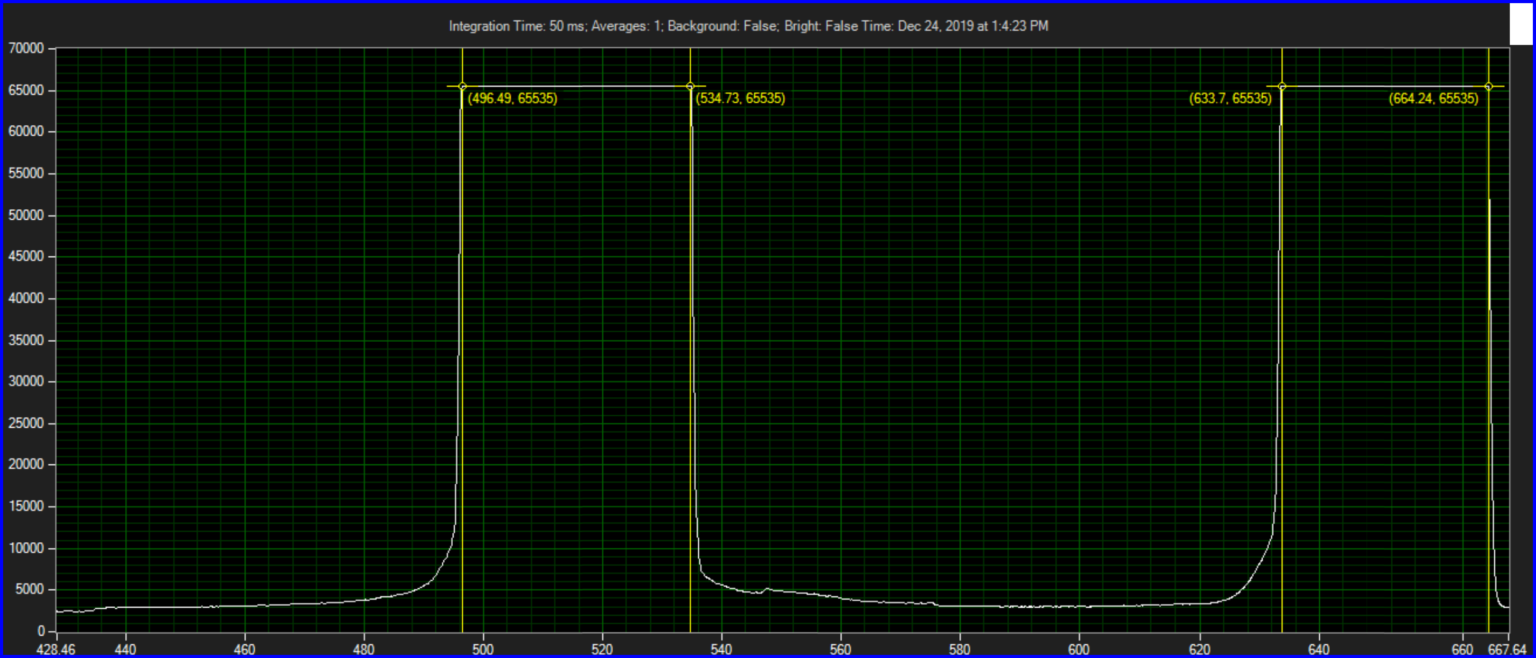The height and width of the screenshot is (658, 1536).
Task: Click the 560 x-axis label
Action: coord(841,648)
